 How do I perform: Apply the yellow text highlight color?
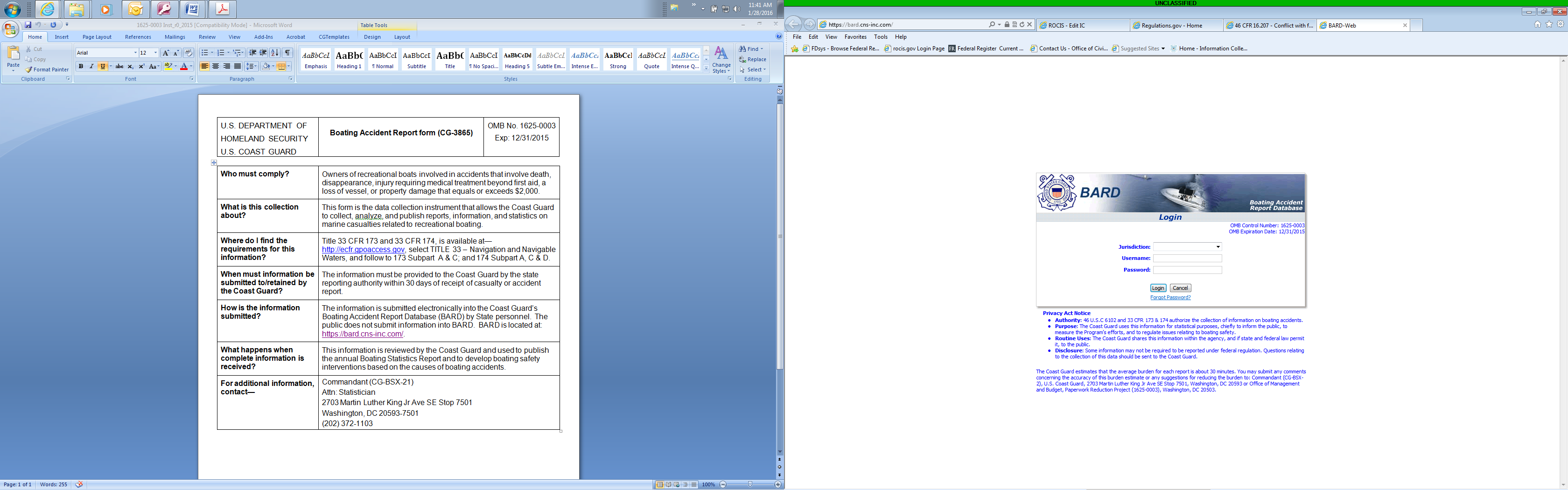tap(168, 66)
